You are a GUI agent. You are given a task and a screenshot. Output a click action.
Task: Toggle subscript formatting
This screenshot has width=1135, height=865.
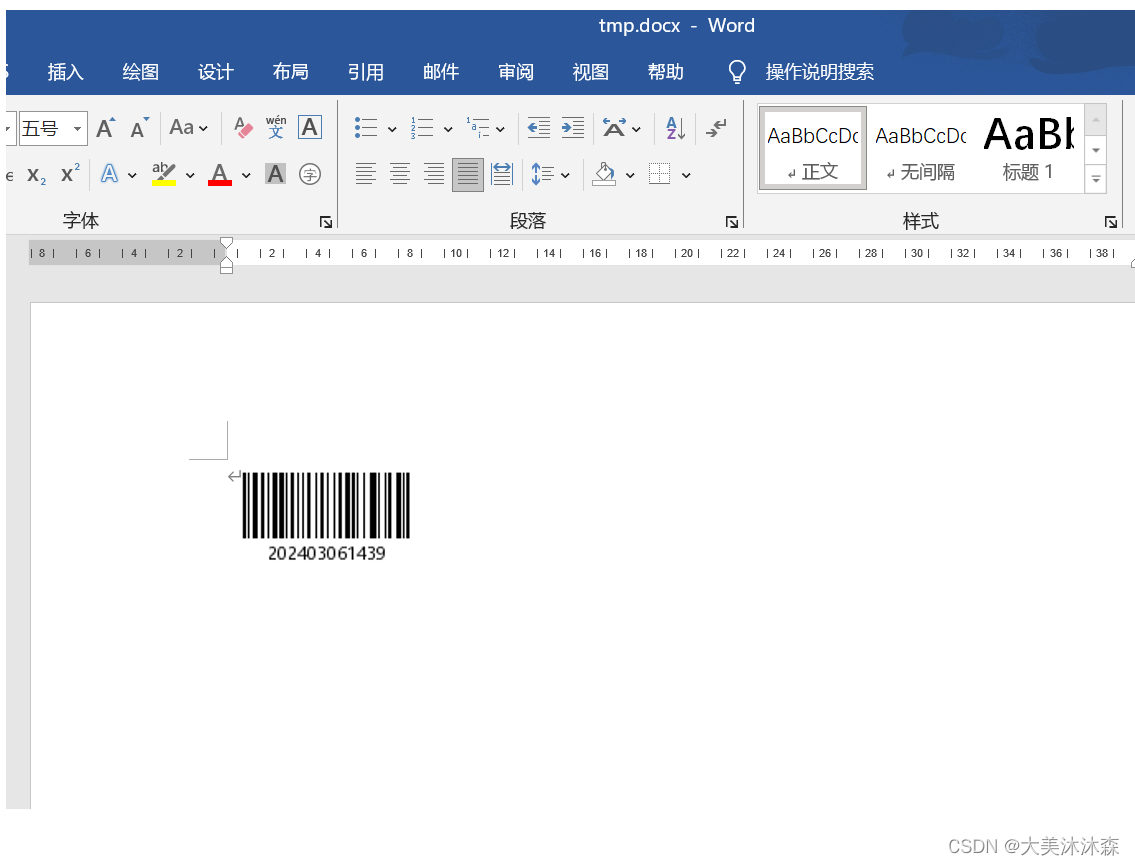point(36,174)
